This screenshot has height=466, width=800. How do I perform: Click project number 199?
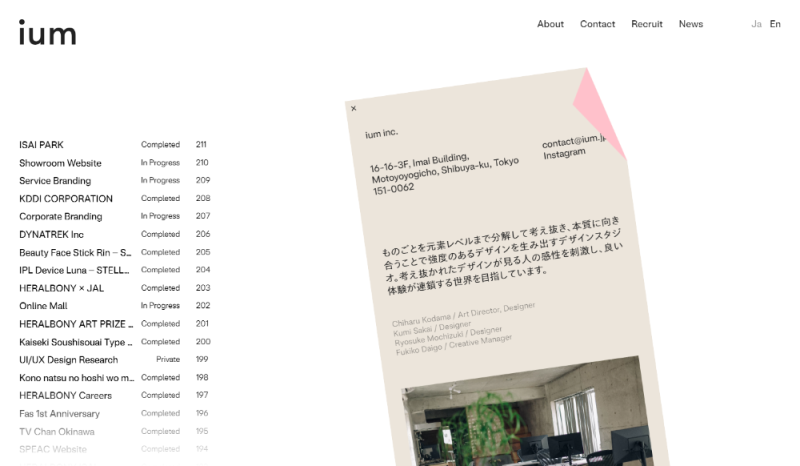[202, 359]
